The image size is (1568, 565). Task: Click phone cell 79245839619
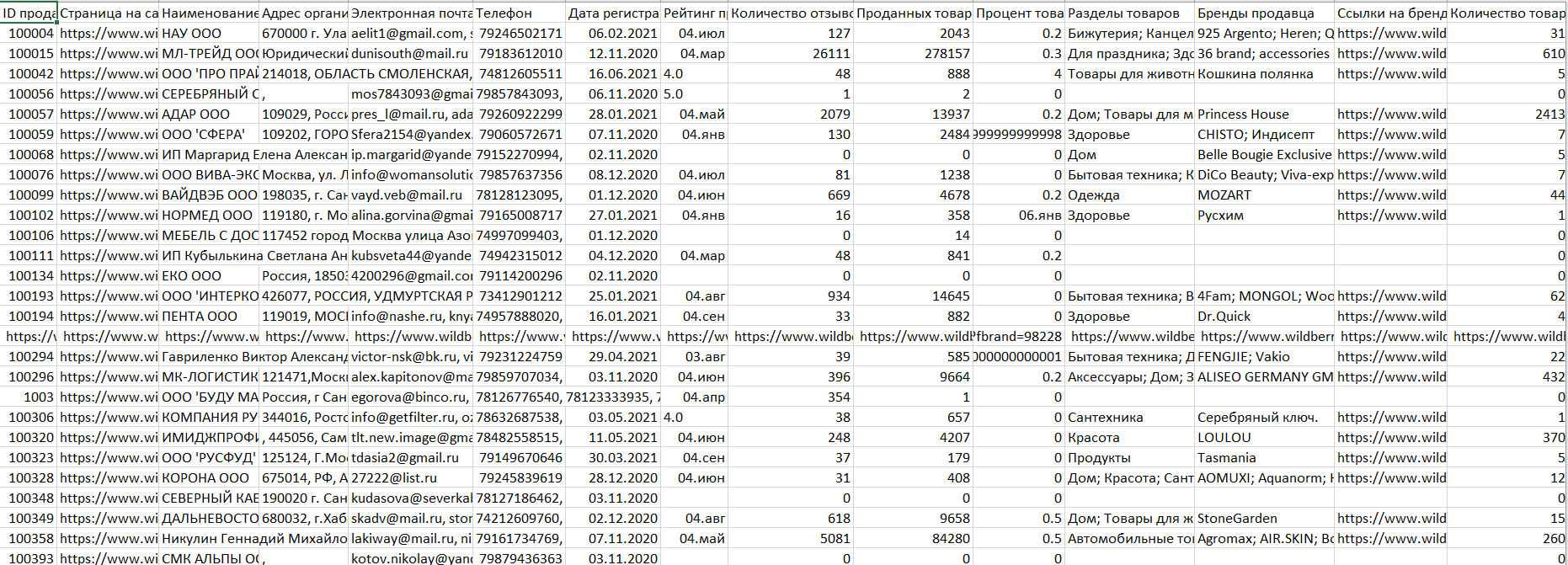[520, 477]
